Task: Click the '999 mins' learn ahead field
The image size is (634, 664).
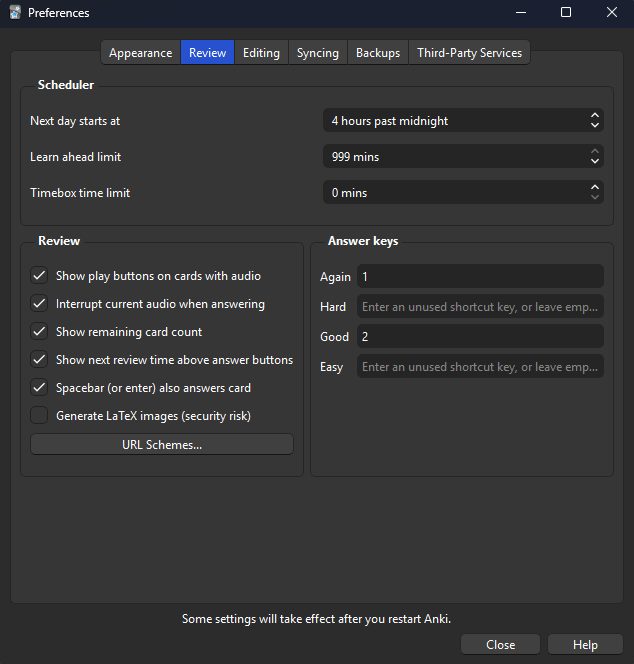Action: pyautogui.click(x=463, y=157)
